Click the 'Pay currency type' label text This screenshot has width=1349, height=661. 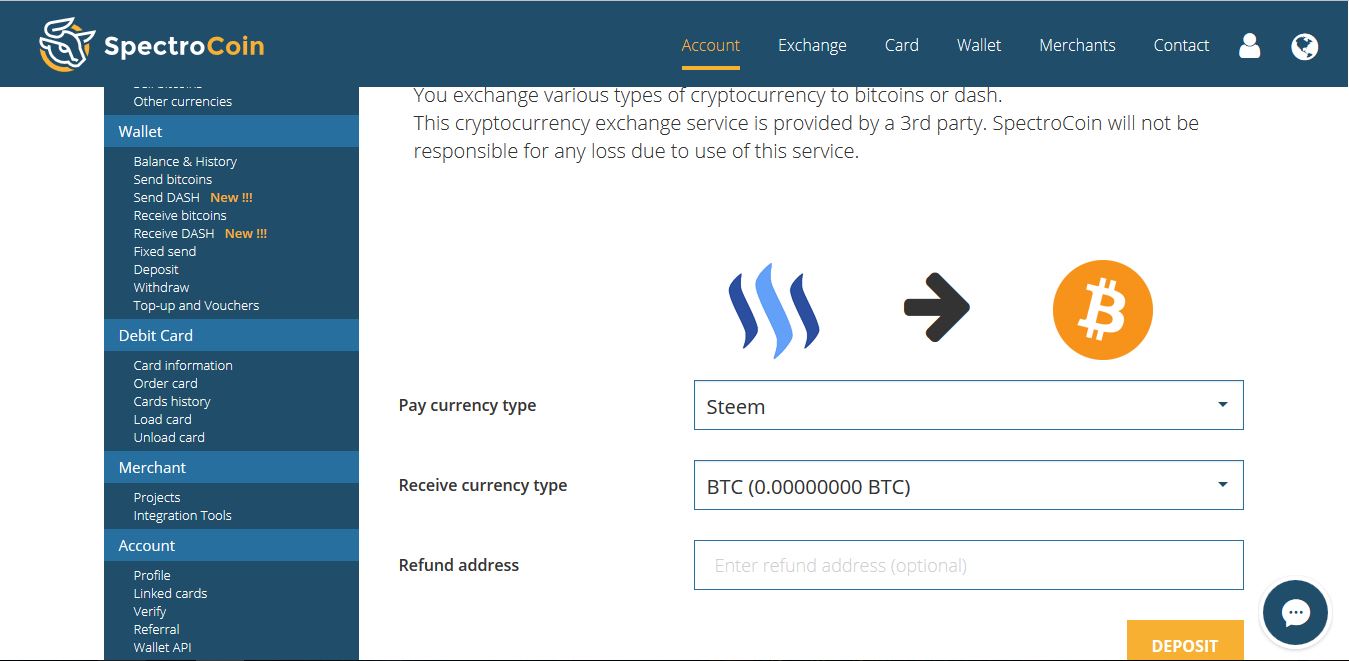[x=467, y=405]
